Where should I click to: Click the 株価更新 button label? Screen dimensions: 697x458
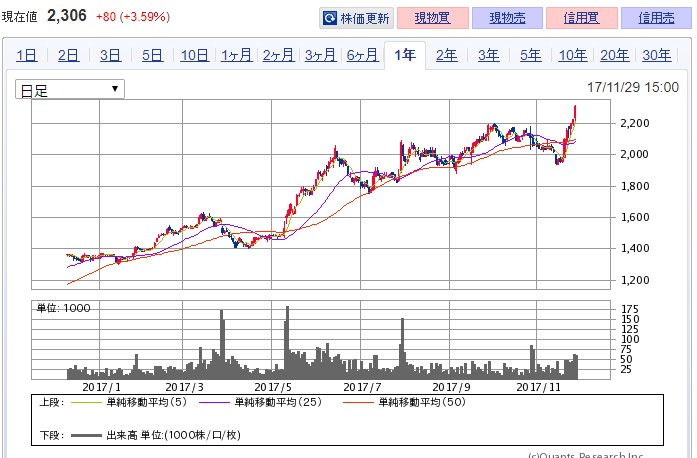point(365,18)
